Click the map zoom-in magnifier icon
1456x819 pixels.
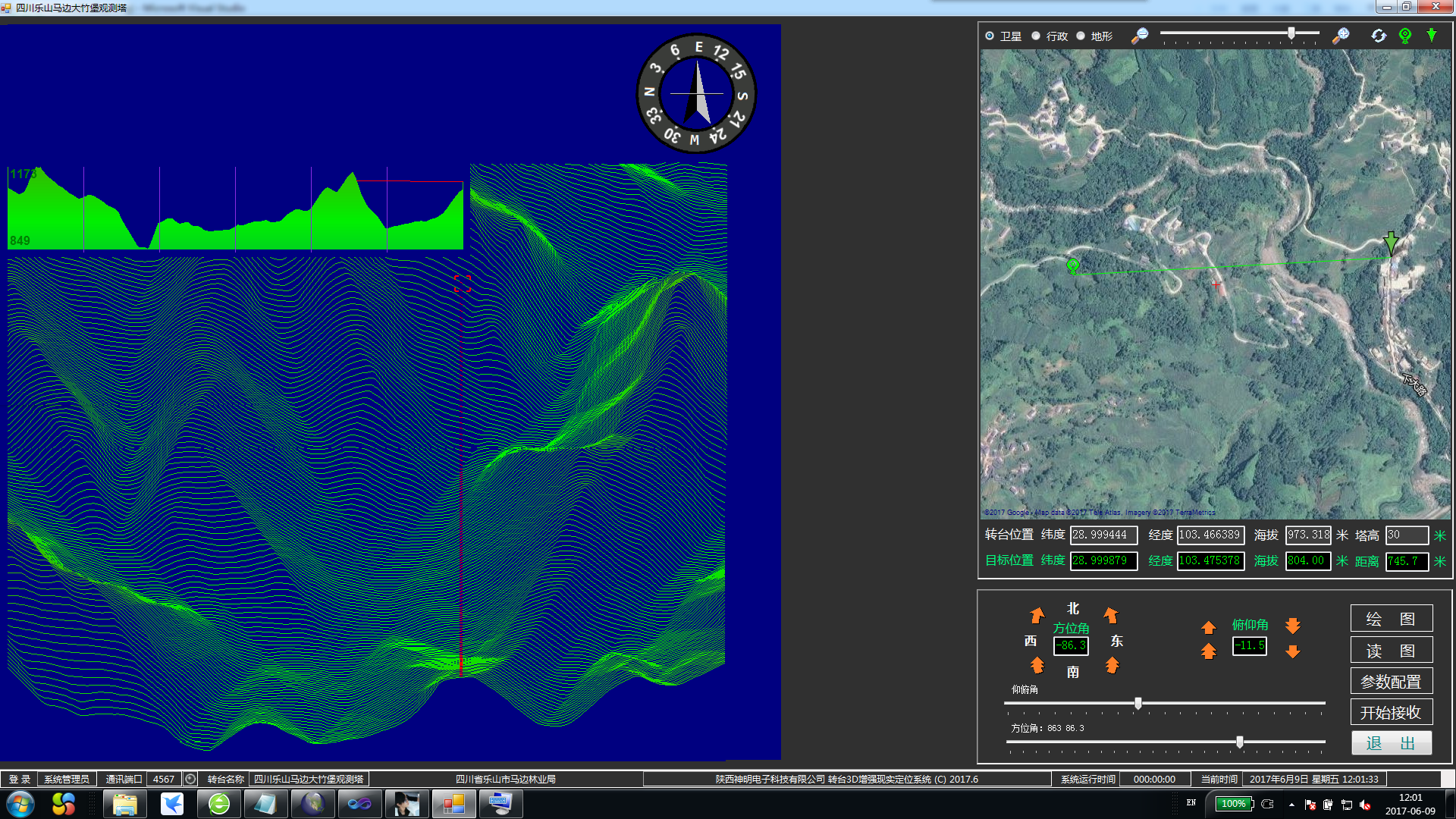(x=1341, y=36)
